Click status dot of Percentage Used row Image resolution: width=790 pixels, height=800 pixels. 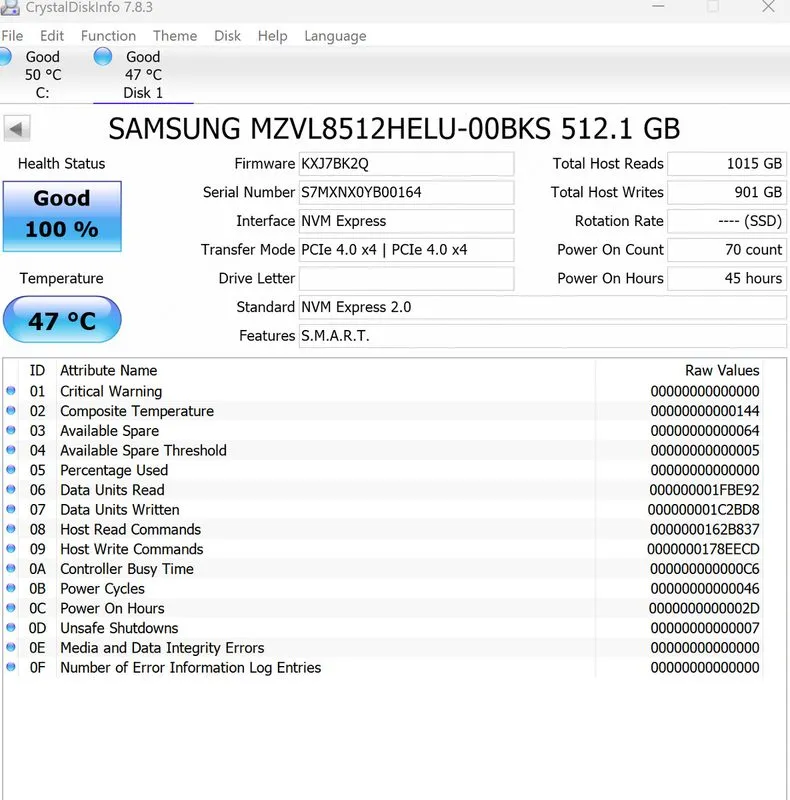click(x=11, y=469)
